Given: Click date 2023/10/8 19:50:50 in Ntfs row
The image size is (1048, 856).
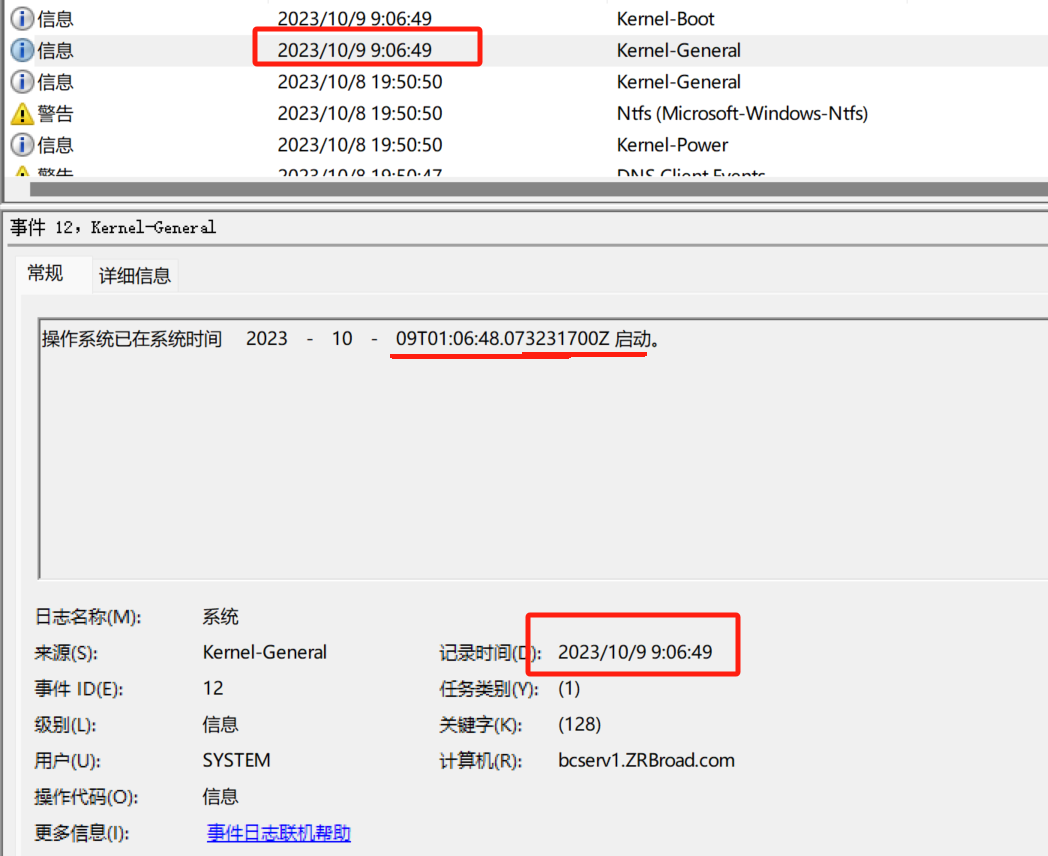Looking at the screenshot, I should [x=360, y=114].
